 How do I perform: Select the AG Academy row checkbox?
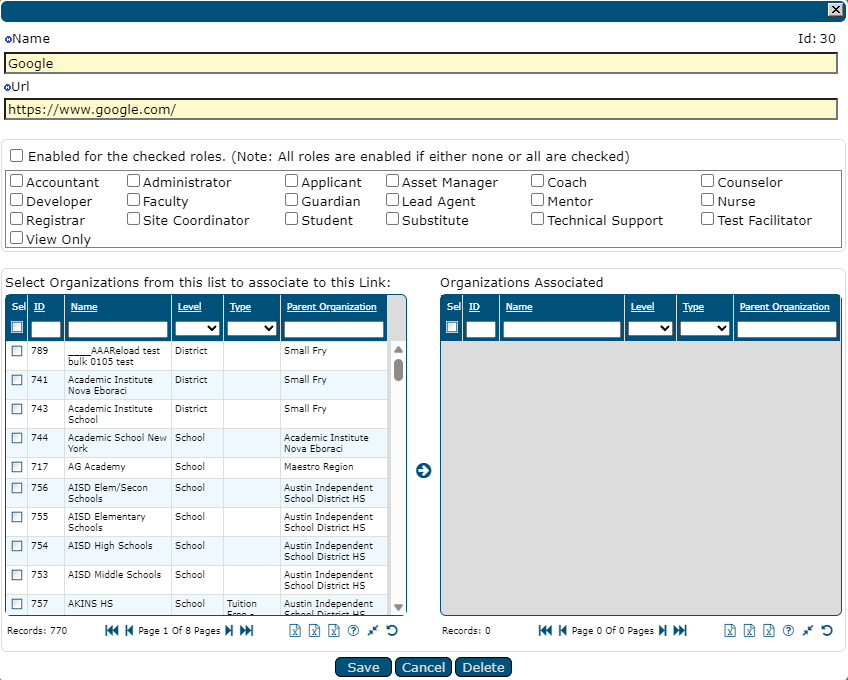click(17, 467)
